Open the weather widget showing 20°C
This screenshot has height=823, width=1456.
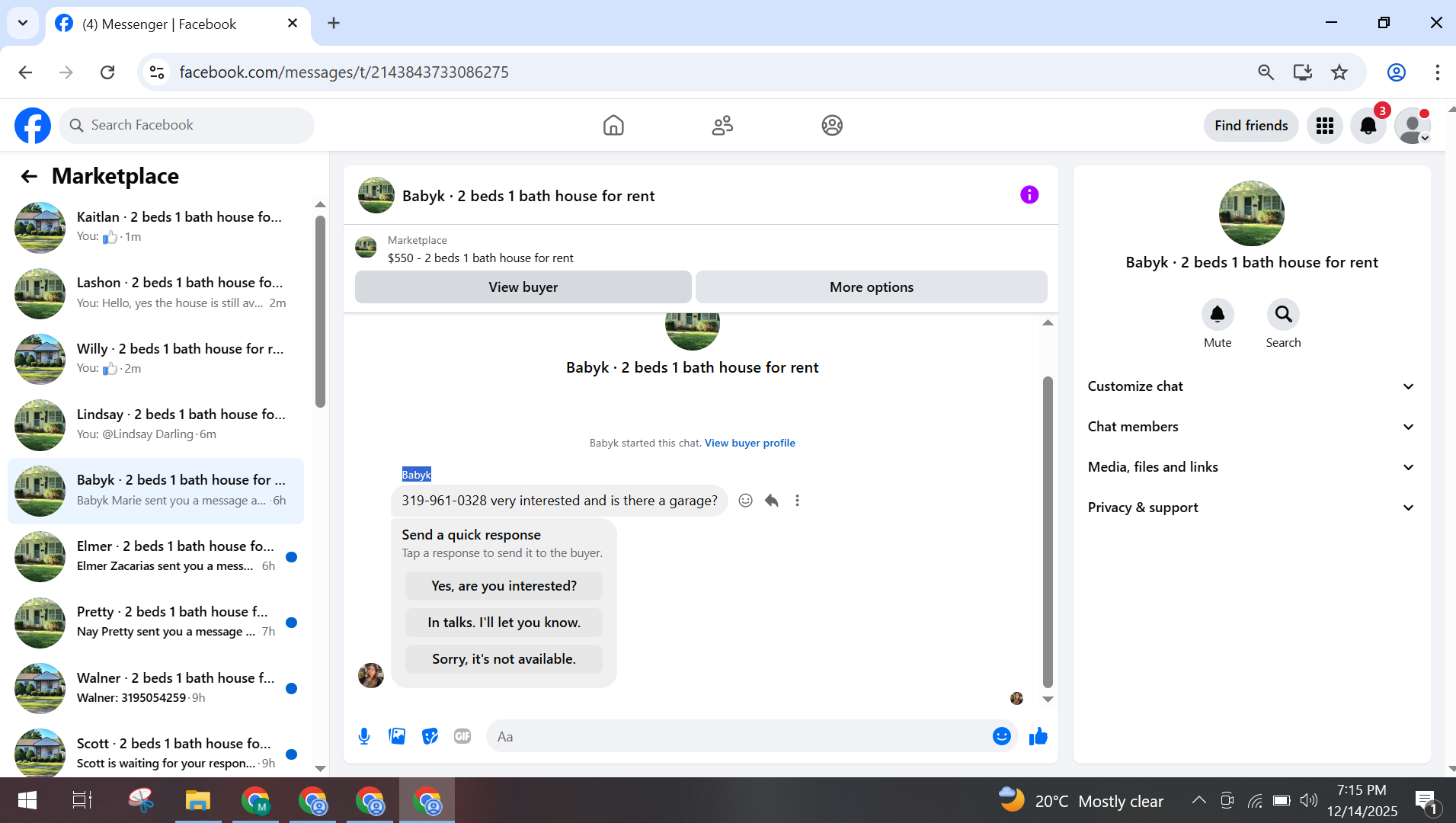[x=1080, y=800]
